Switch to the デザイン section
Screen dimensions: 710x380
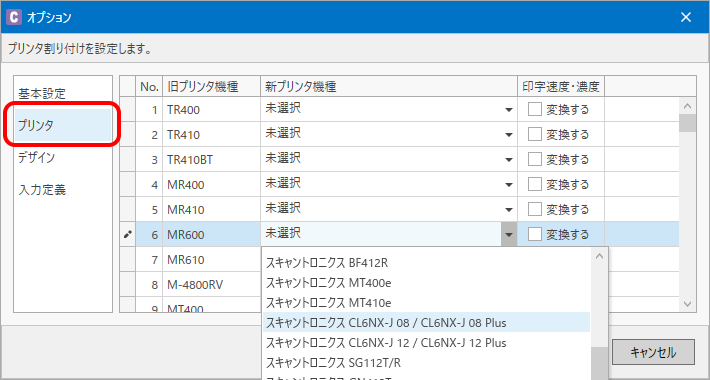coord(63,158)
